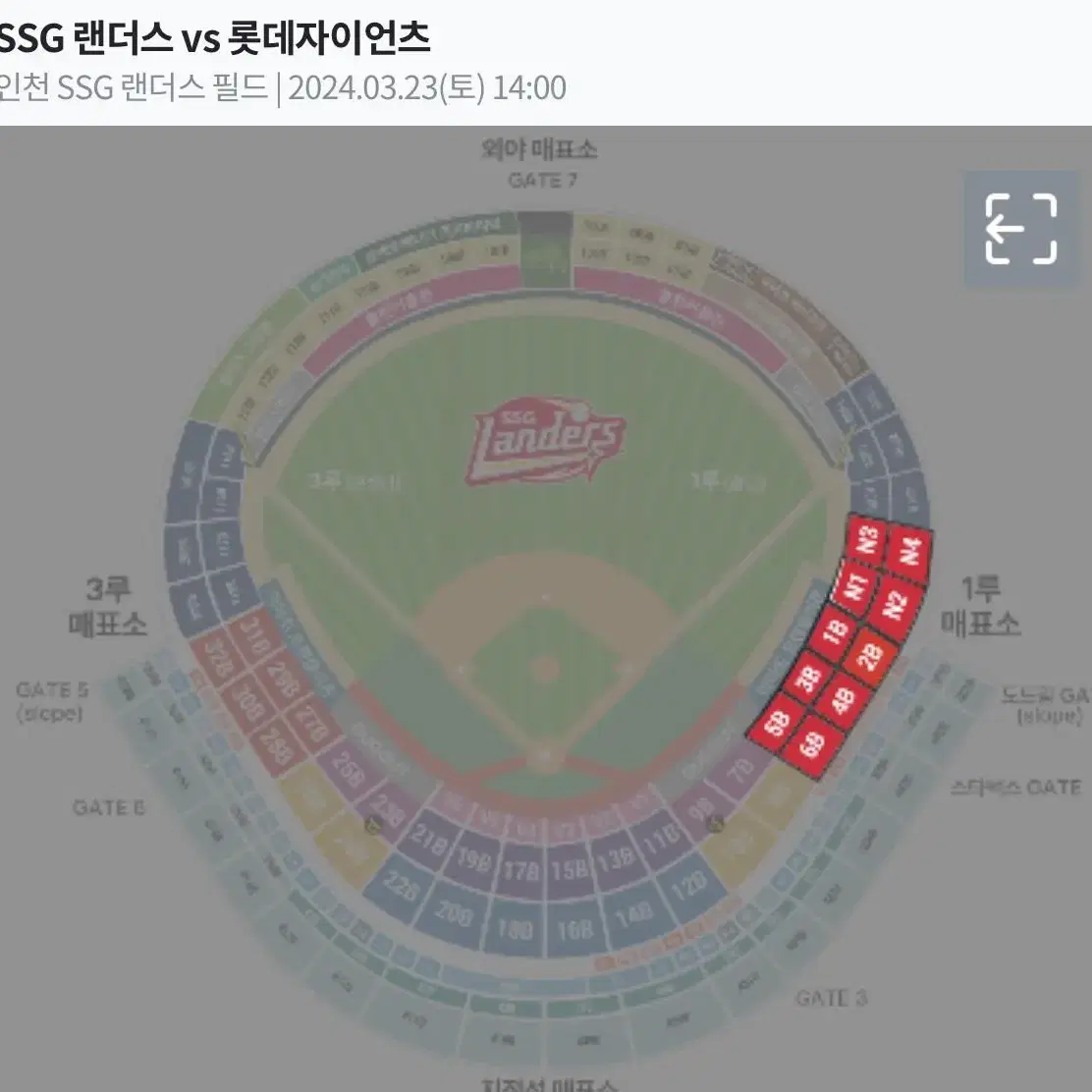1092x1092 pixels.
Task: Choose the N1 seat block
Action: pos(856,586)
